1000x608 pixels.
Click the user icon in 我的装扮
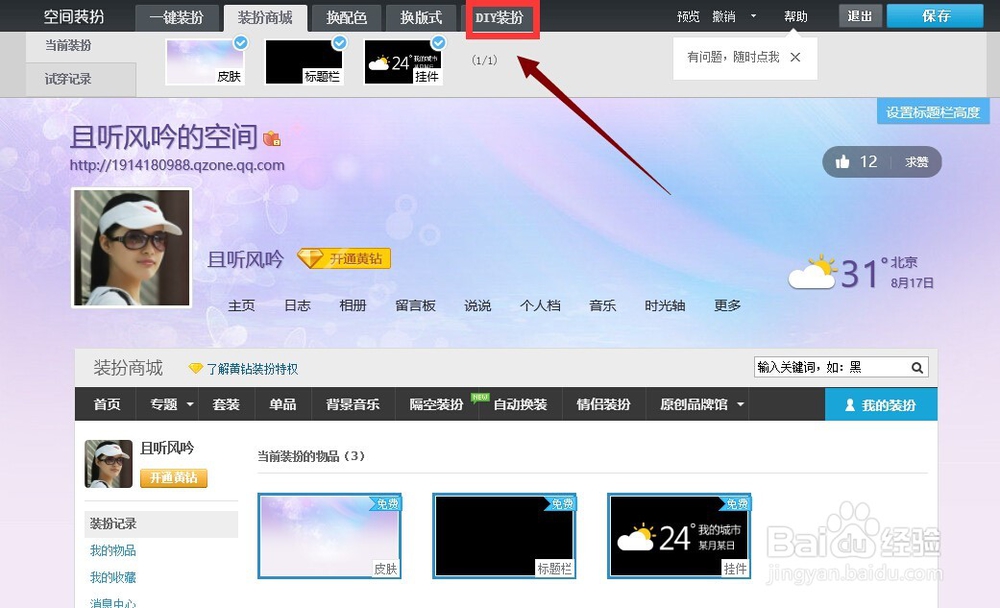coord(849,404)
